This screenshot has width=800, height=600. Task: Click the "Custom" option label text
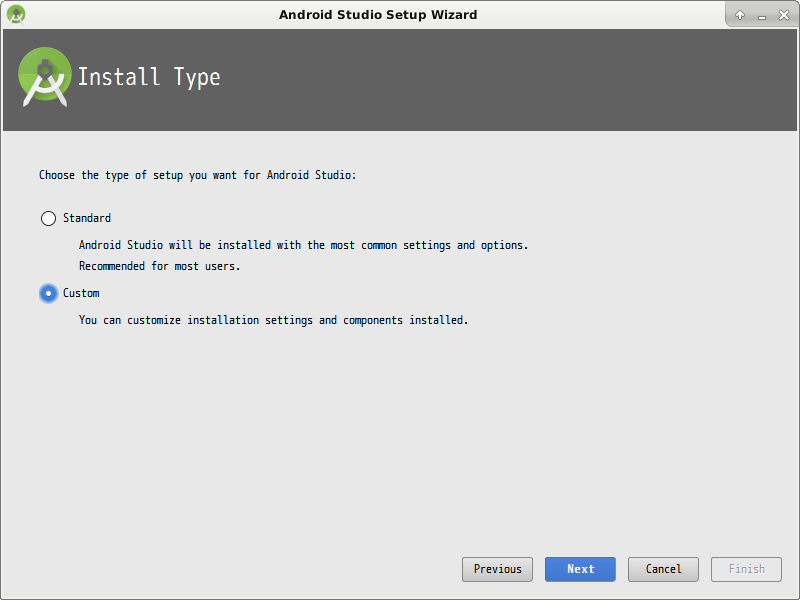(81, 293)
